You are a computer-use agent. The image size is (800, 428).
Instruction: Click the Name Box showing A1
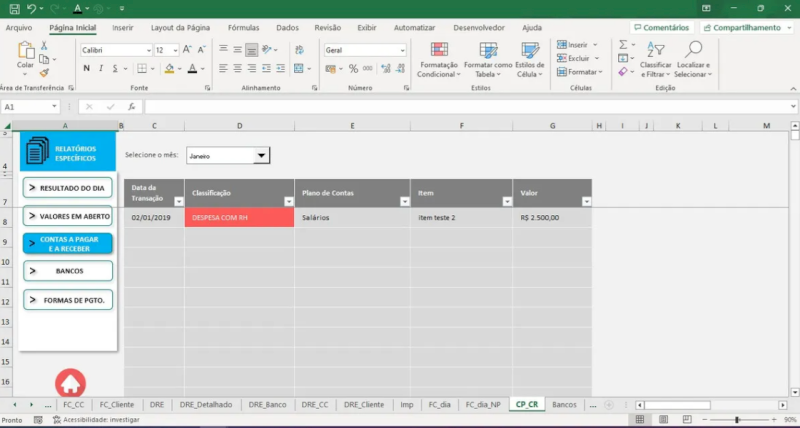click(30, 106)
